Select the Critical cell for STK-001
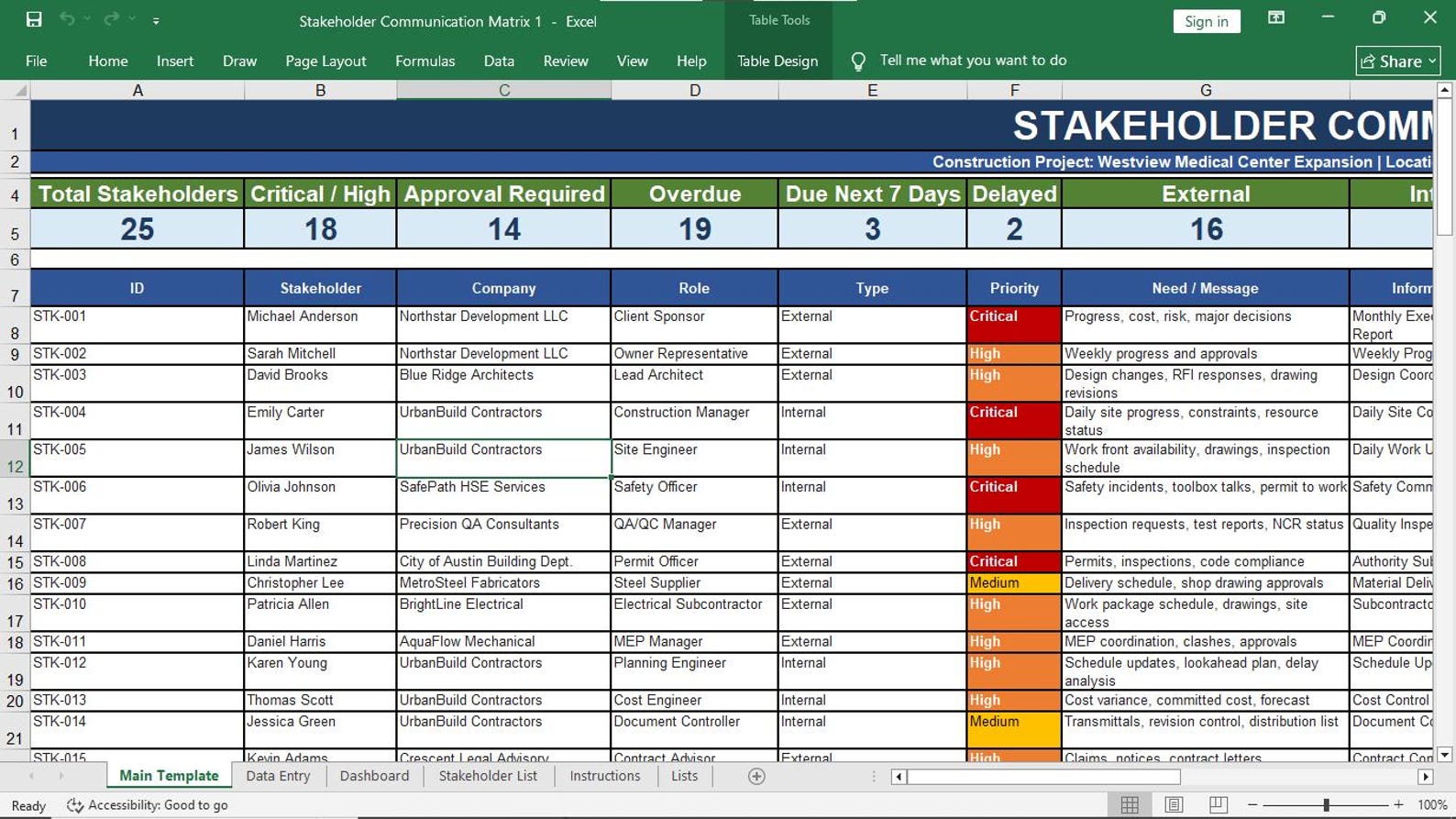This screenshot has width=1456, height=819. point(1014,325)
